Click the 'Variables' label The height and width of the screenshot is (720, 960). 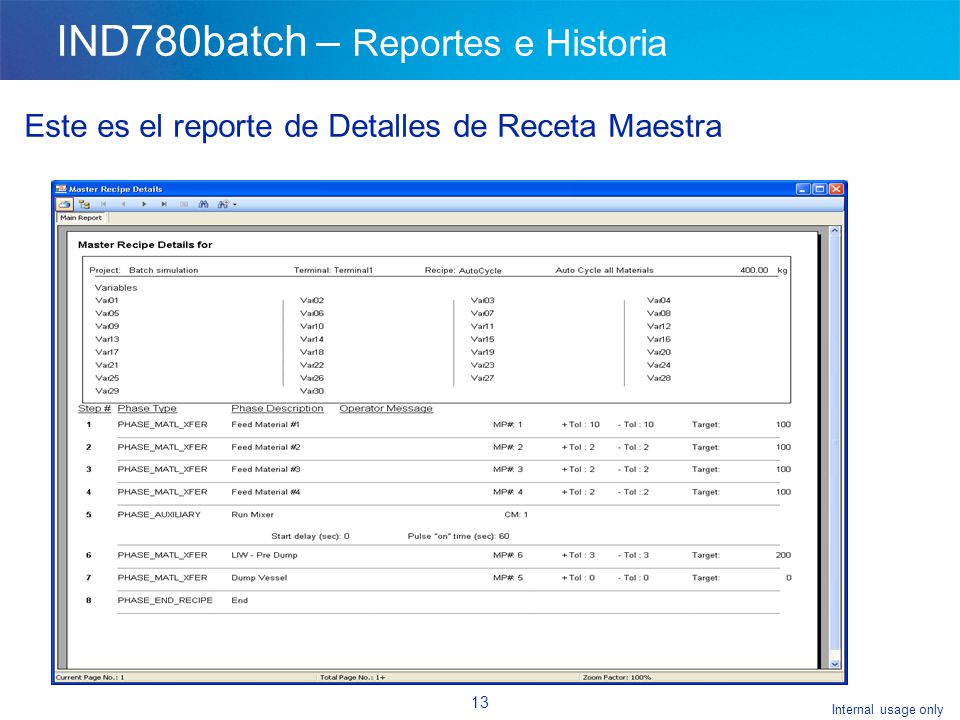point(116,288)
